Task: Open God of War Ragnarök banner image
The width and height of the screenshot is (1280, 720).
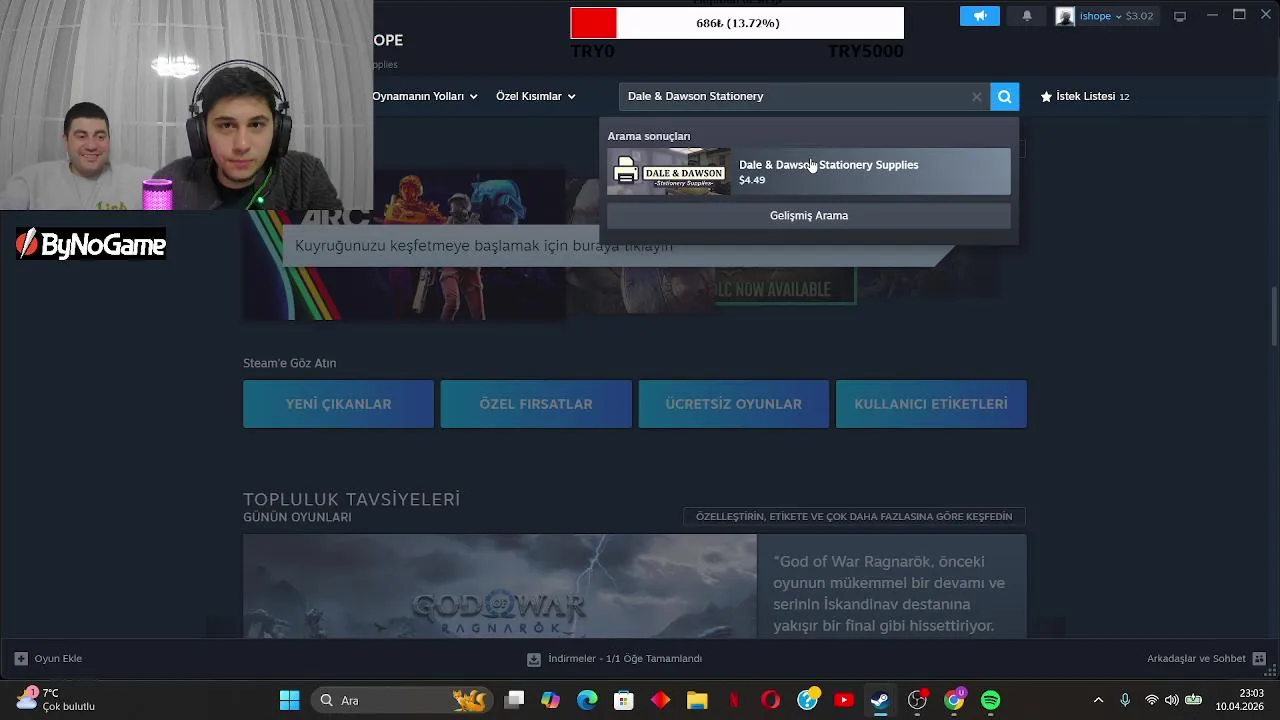Action: tap(500, 587)
